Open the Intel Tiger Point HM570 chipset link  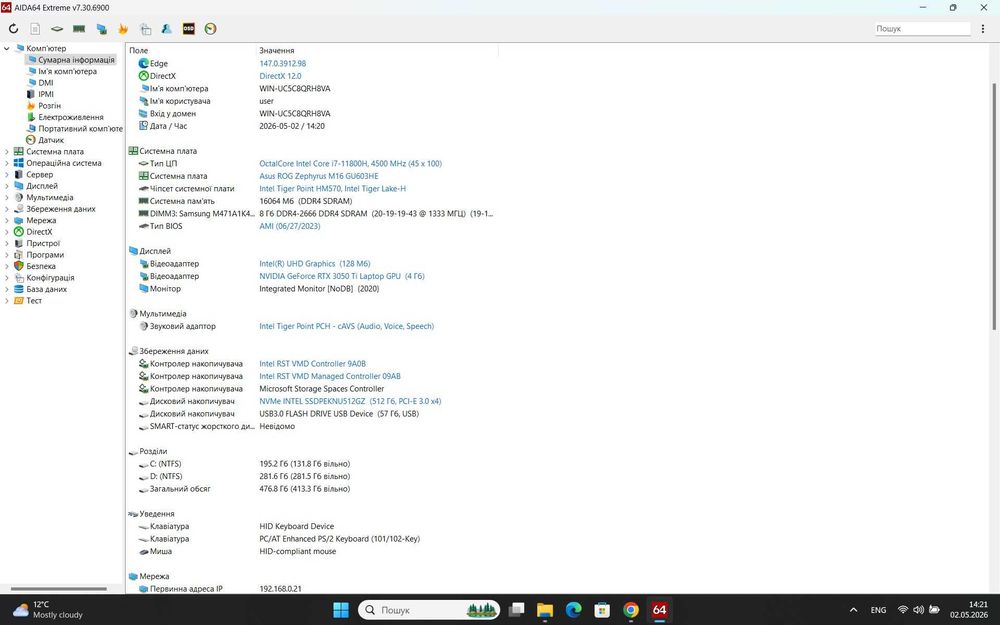tap(332, 189)
